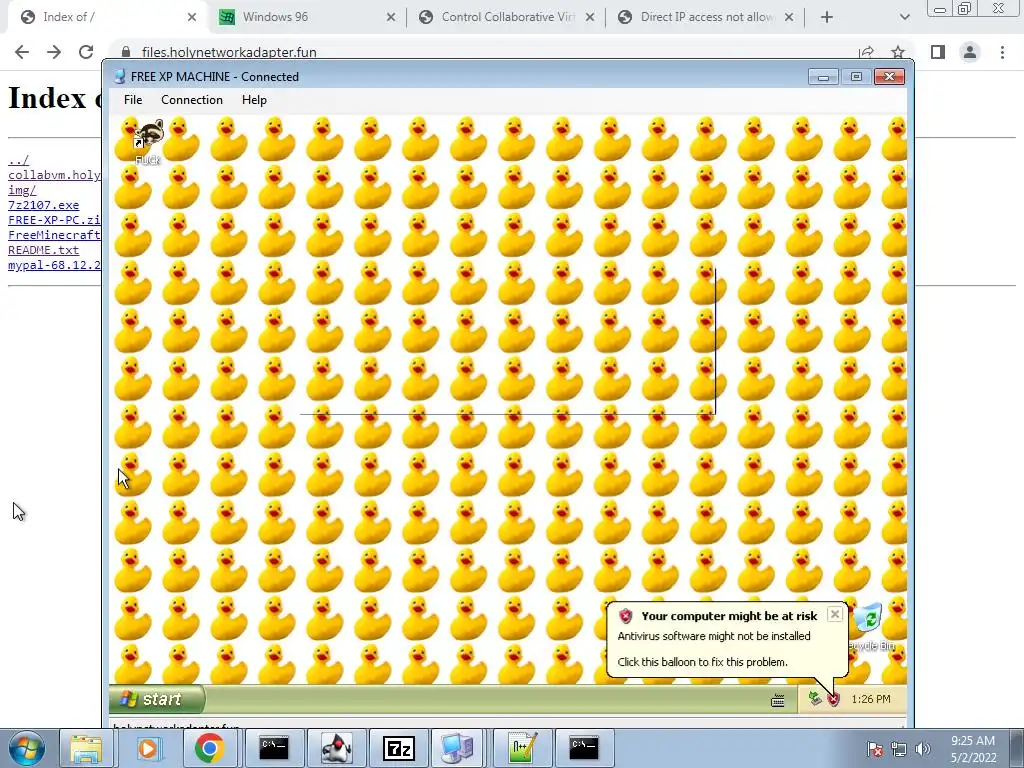The width and height of the screenshot is (1024, 768).
Task: Dismiss the 'Your computer might be at risk' balloon
Action: 835,615
